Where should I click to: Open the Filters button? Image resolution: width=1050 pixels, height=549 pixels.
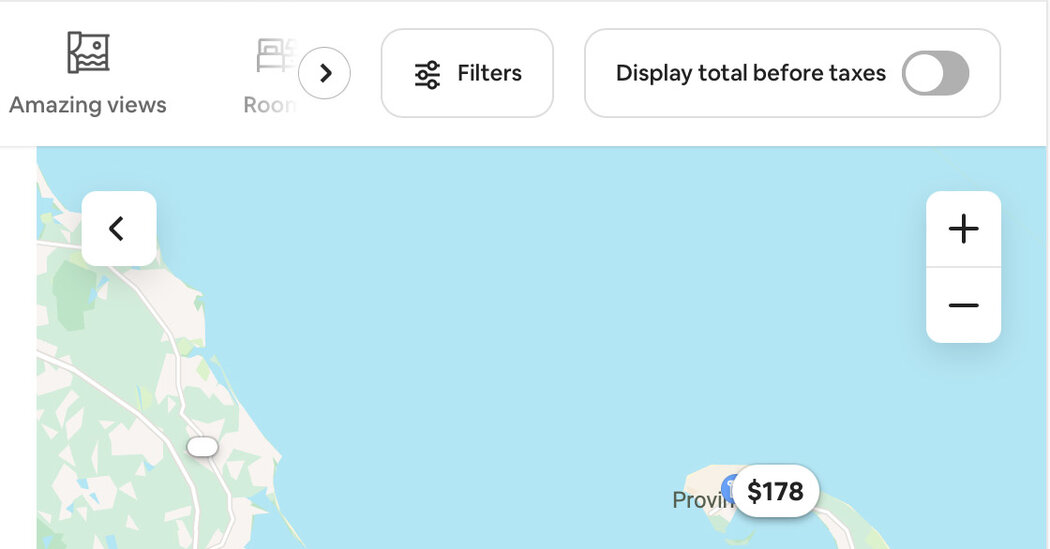pyautogui.click(x=467, y=73)
